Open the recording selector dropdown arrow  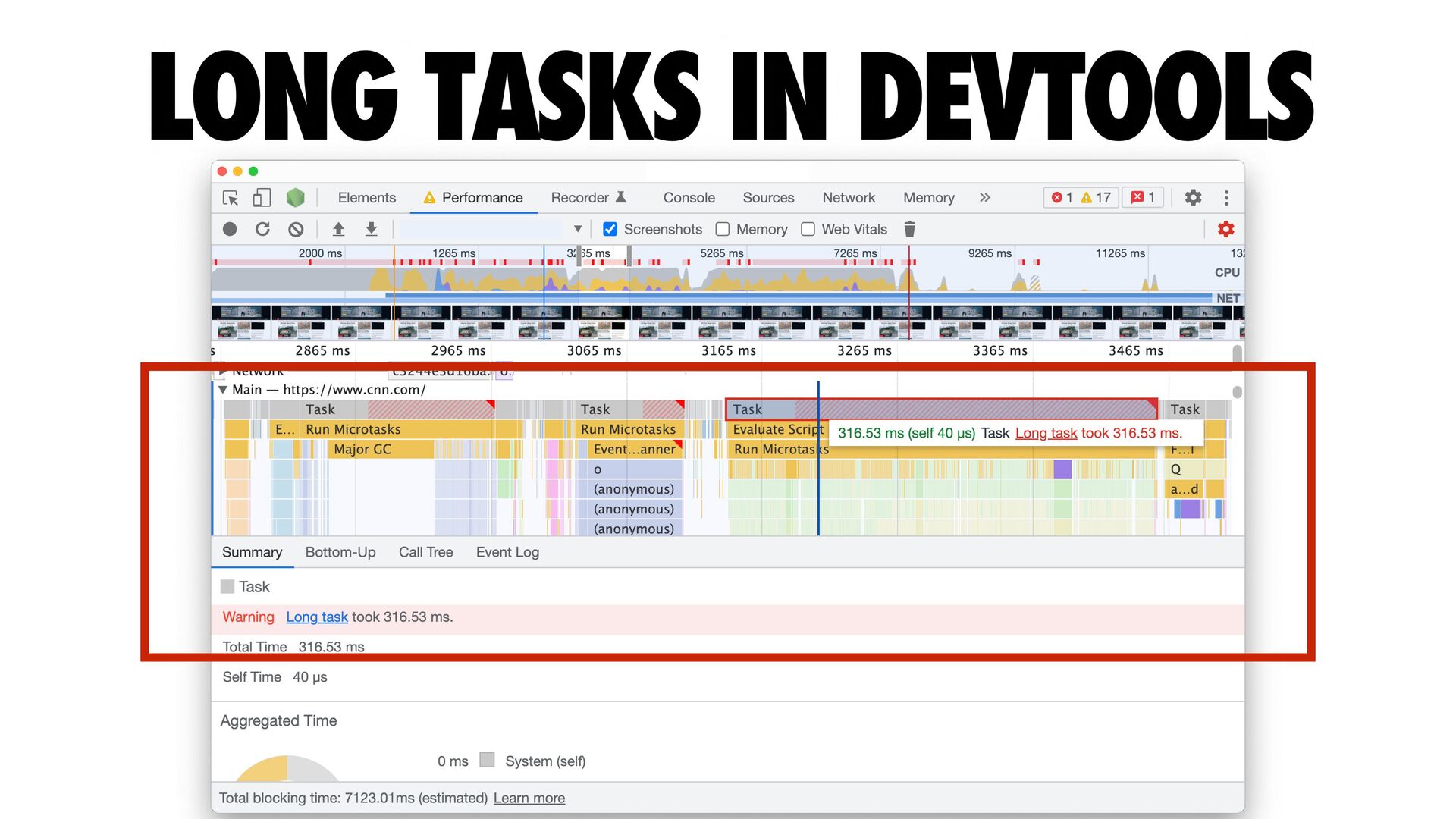coord(578,229)
